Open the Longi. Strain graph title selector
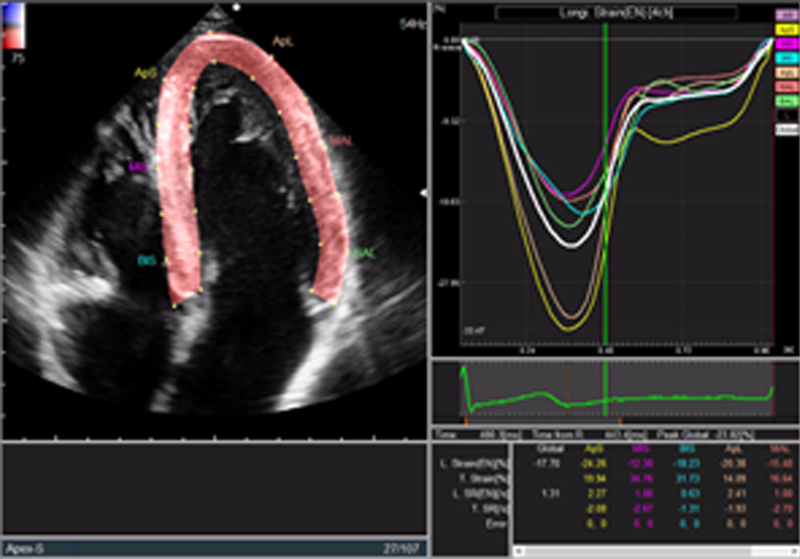 coord(616,13)
